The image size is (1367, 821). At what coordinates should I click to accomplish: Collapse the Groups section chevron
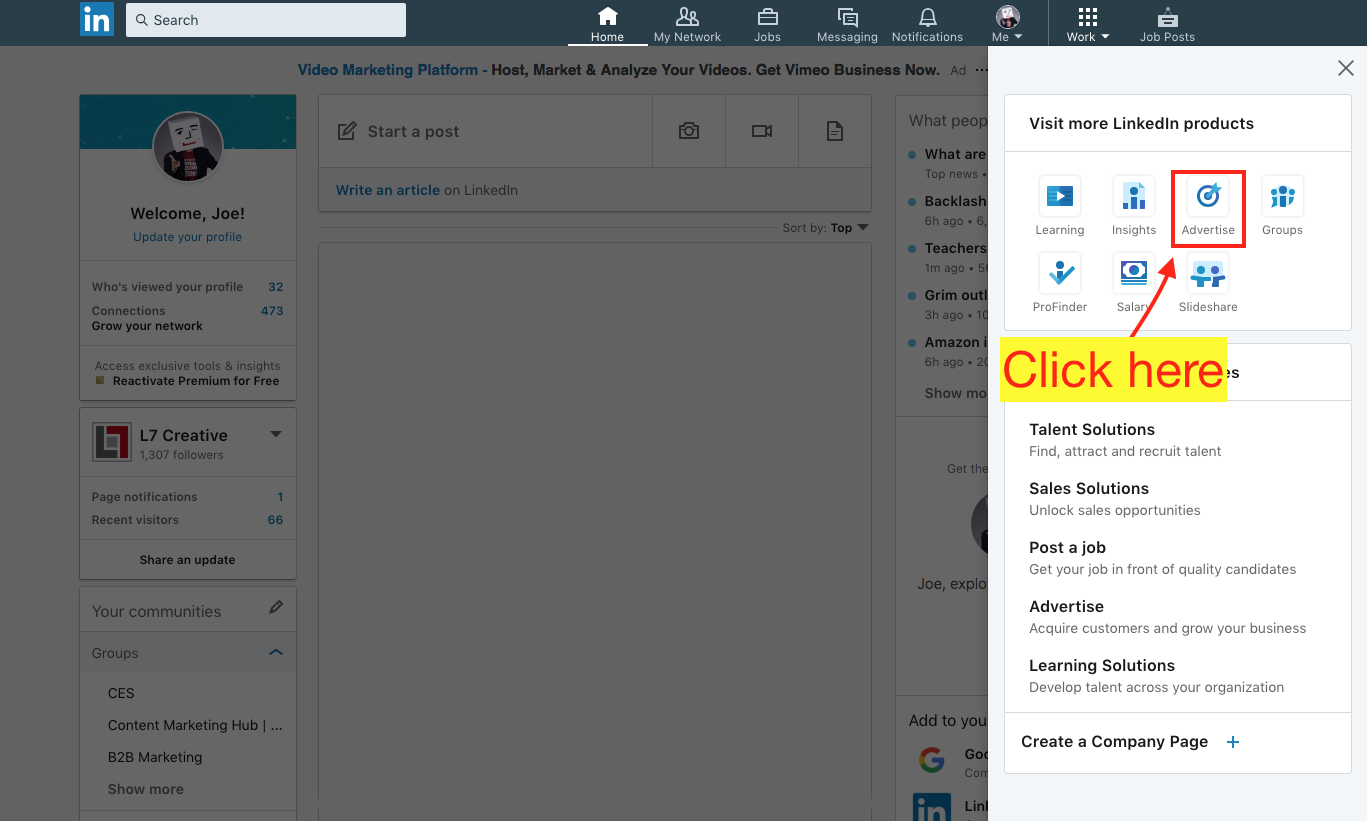(276, 652)
